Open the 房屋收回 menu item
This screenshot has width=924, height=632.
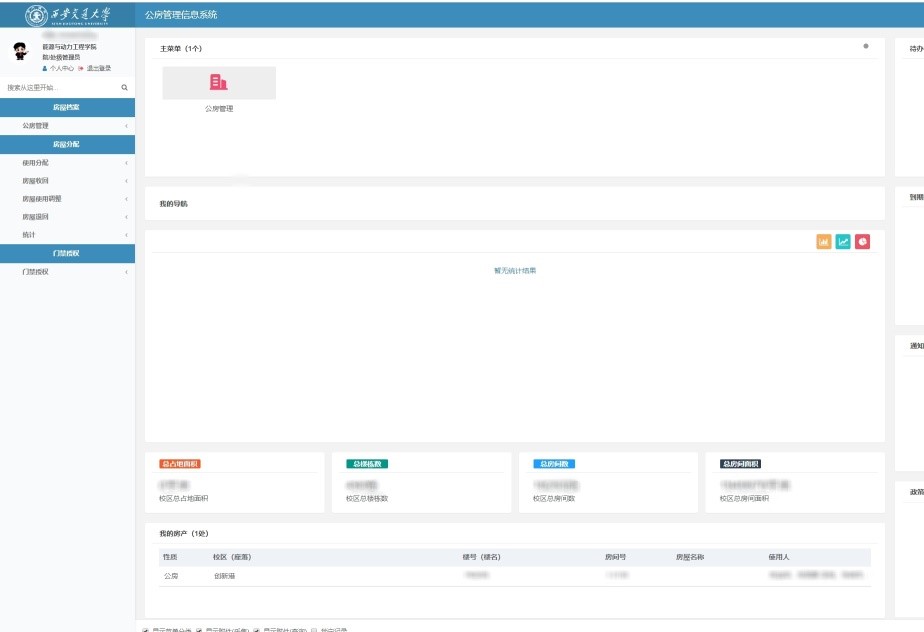[x=67, y=181]
